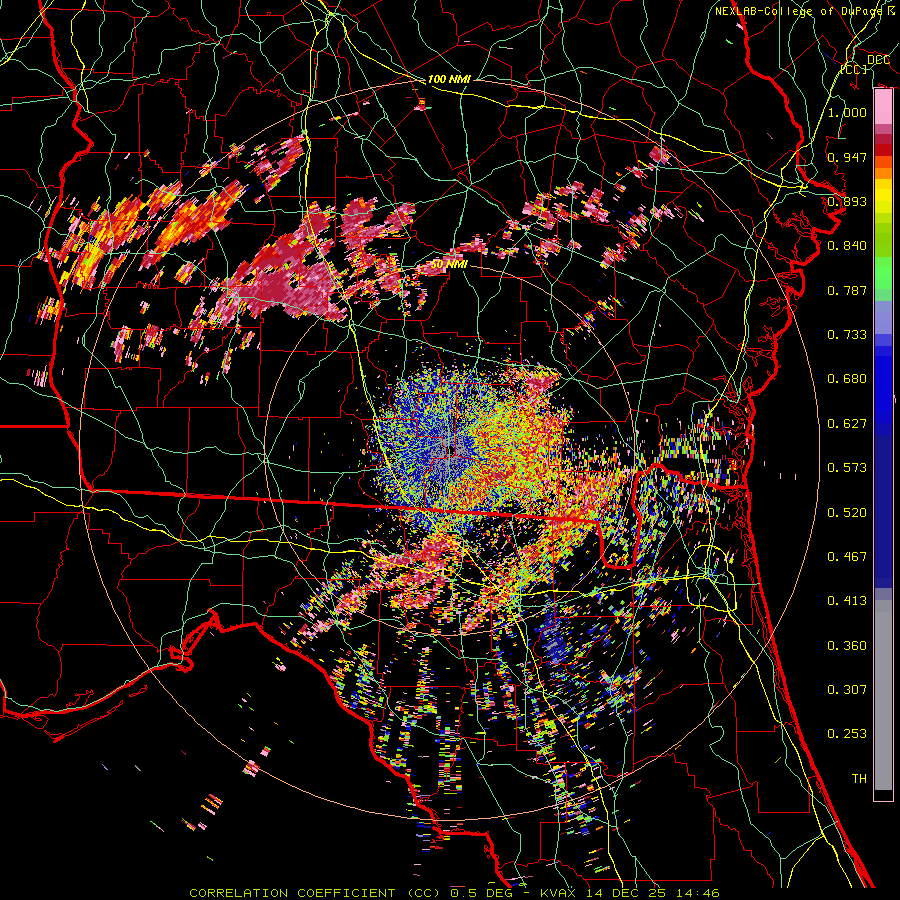Click the 'DEC' label above the color scale
This screenshot has width=900, height=900.
(878, 60)
